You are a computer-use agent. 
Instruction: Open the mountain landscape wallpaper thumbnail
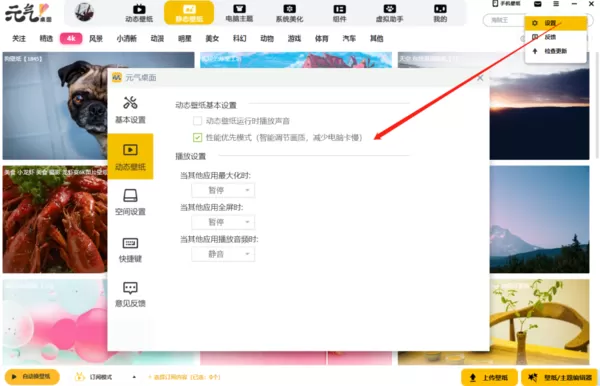point(540,219)
